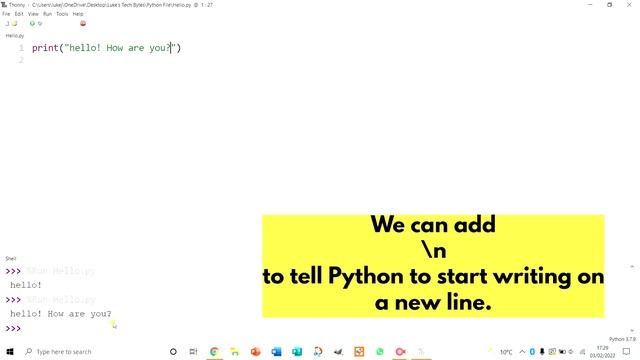Open the pink screen recorder taskbar icon
Viewport: 640px width, 360px height.
tap(400, 351)
